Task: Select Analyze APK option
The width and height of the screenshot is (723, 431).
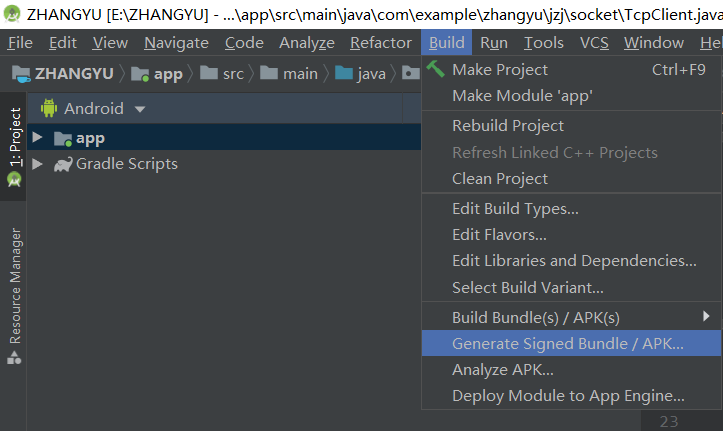Action: coord(571,370)
